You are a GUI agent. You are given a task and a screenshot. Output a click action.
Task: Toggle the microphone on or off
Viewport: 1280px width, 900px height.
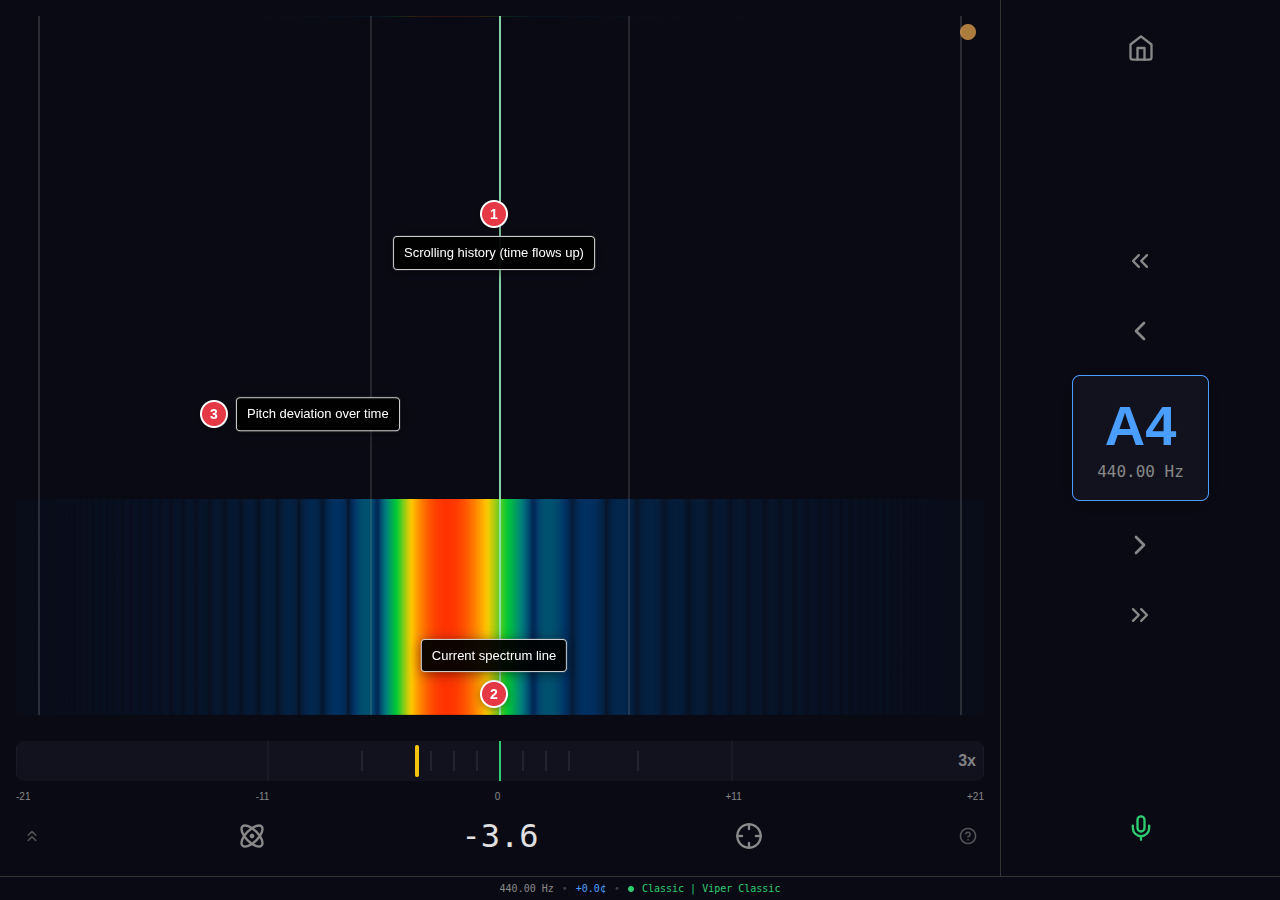(x=1140, y=827)
